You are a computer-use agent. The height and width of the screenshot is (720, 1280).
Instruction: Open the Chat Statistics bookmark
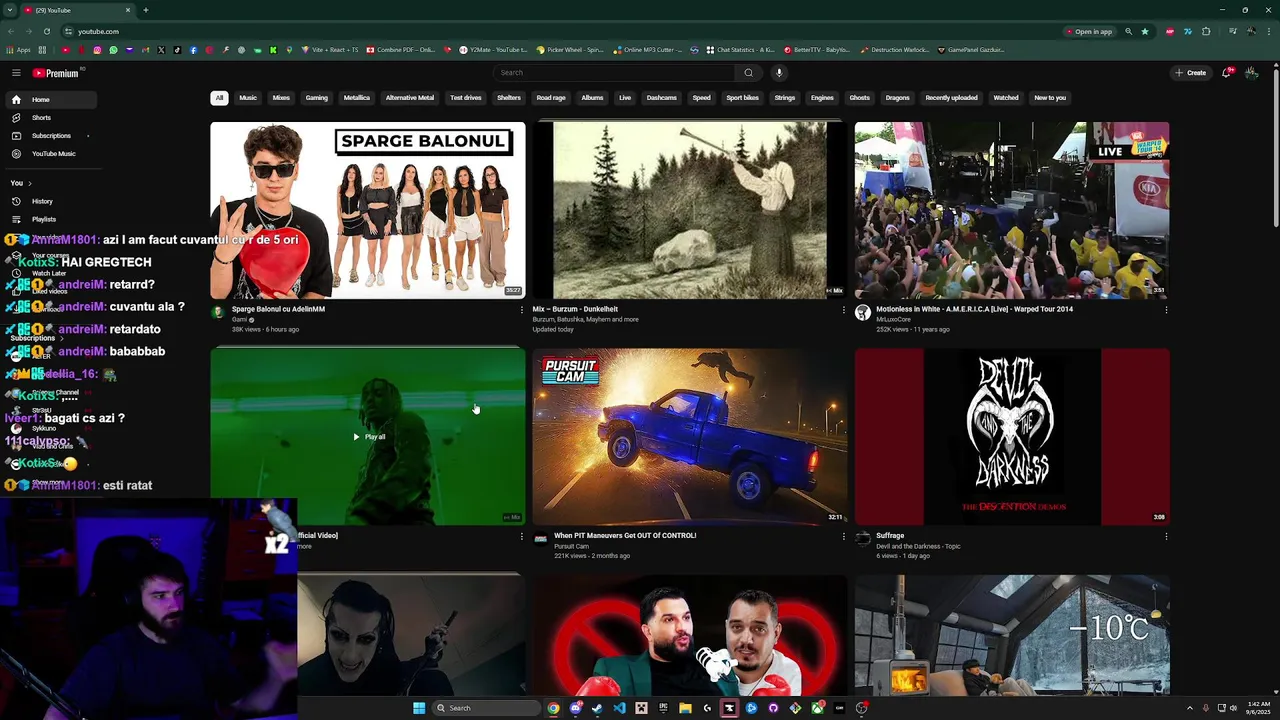740,49
